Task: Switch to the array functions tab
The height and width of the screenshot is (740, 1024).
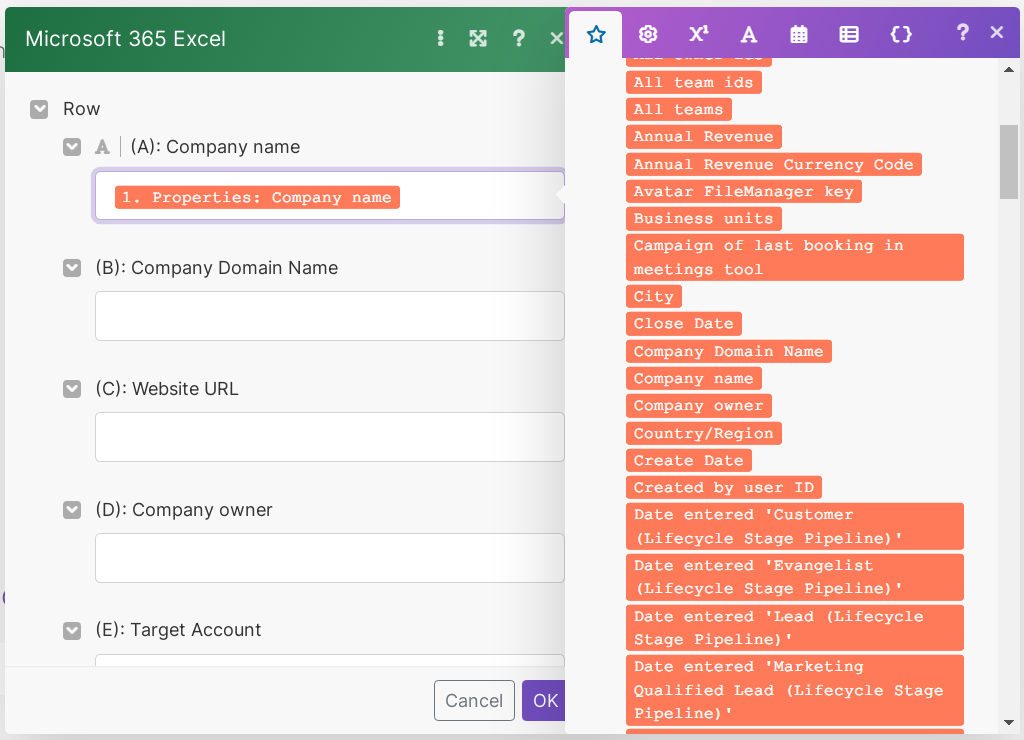Action: pyautogui.click(x=849, y=34)
